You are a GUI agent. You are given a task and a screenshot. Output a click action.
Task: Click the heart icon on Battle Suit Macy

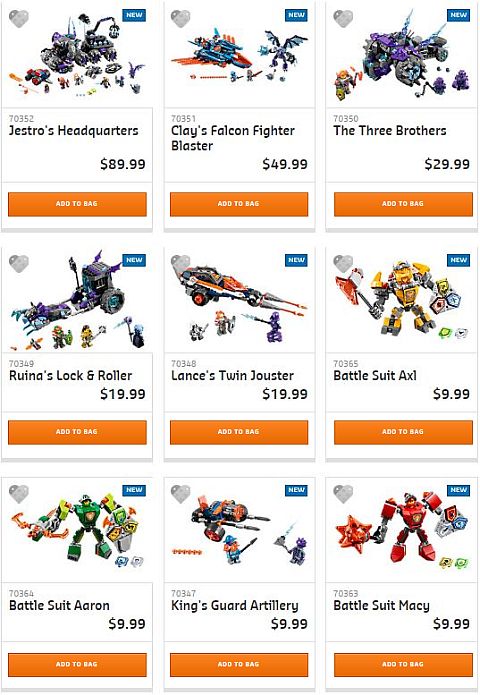[x=343, y=494]
